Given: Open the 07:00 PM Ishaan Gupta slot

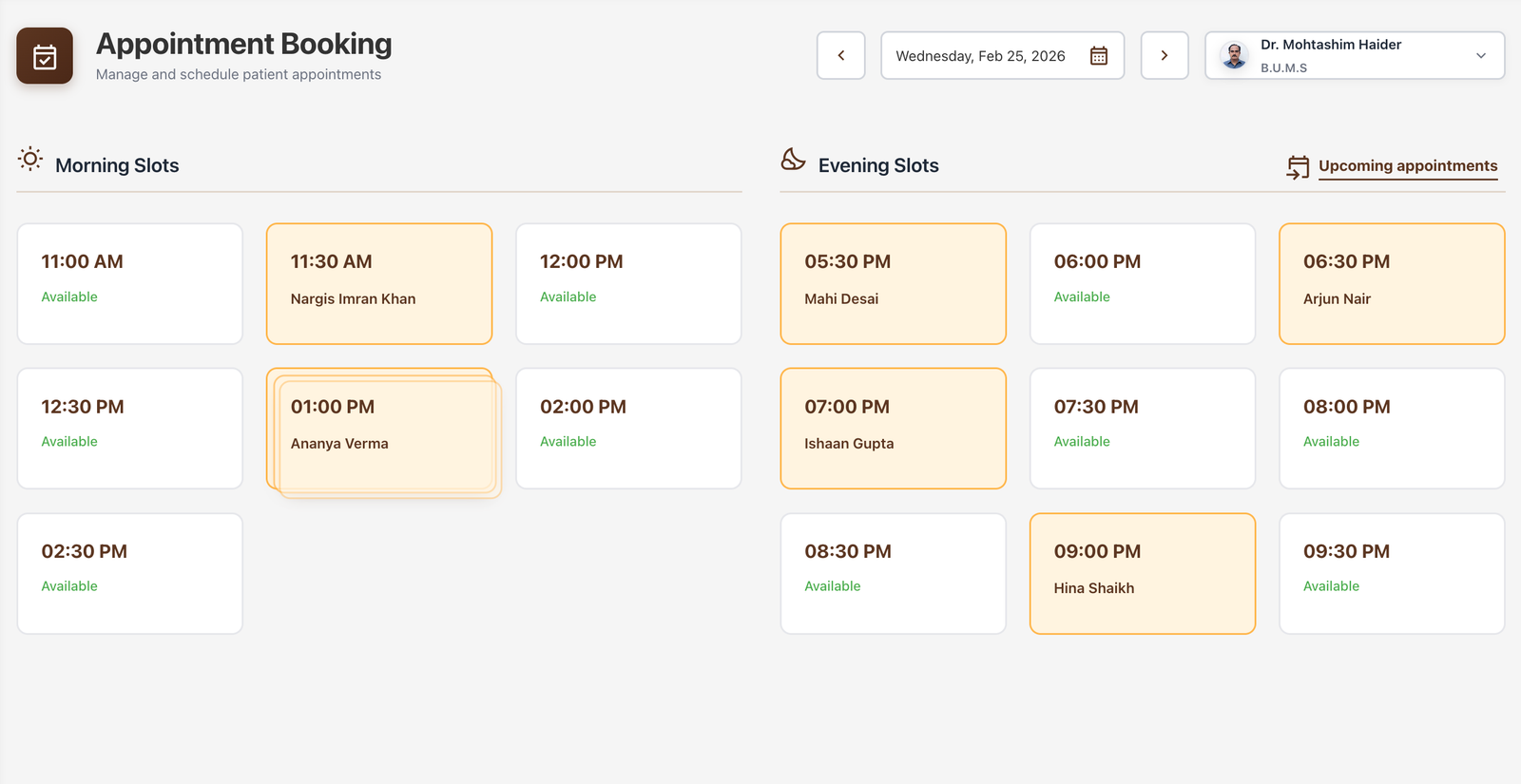Looking at the screenshot, I should pyautogui.click(x=894, y=429).
